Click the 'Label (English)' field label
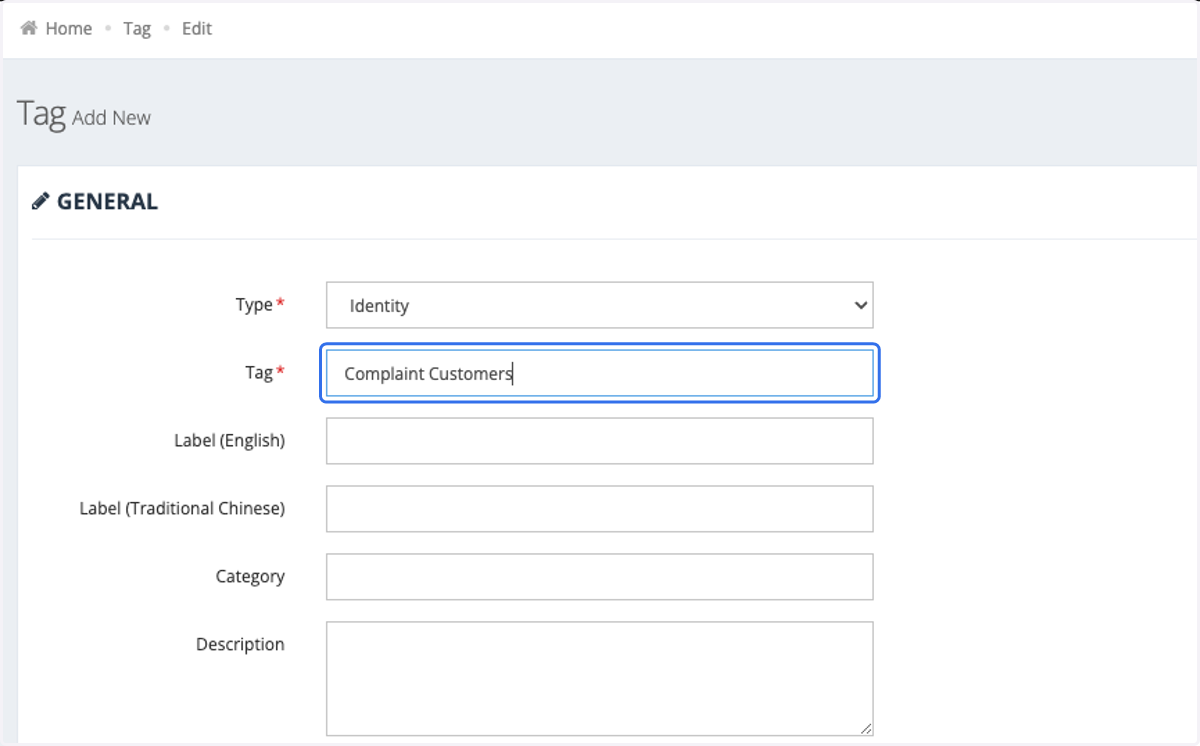 229,440
